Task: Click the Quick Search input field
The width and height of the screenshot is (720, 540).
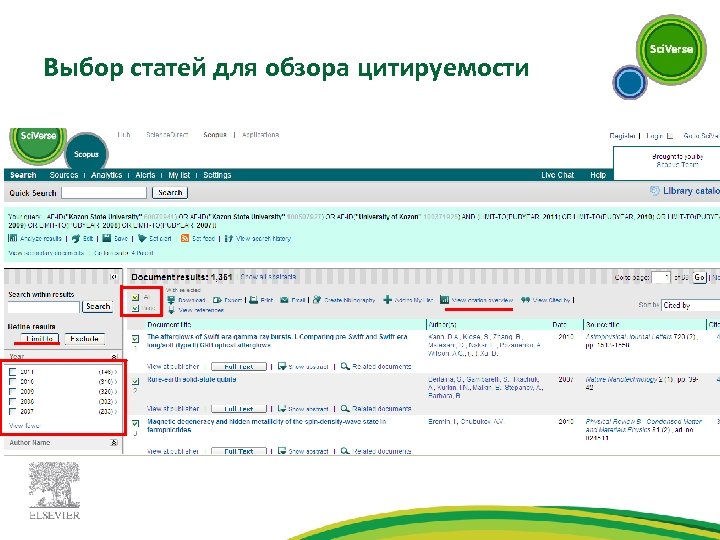Action: (104, 193)
